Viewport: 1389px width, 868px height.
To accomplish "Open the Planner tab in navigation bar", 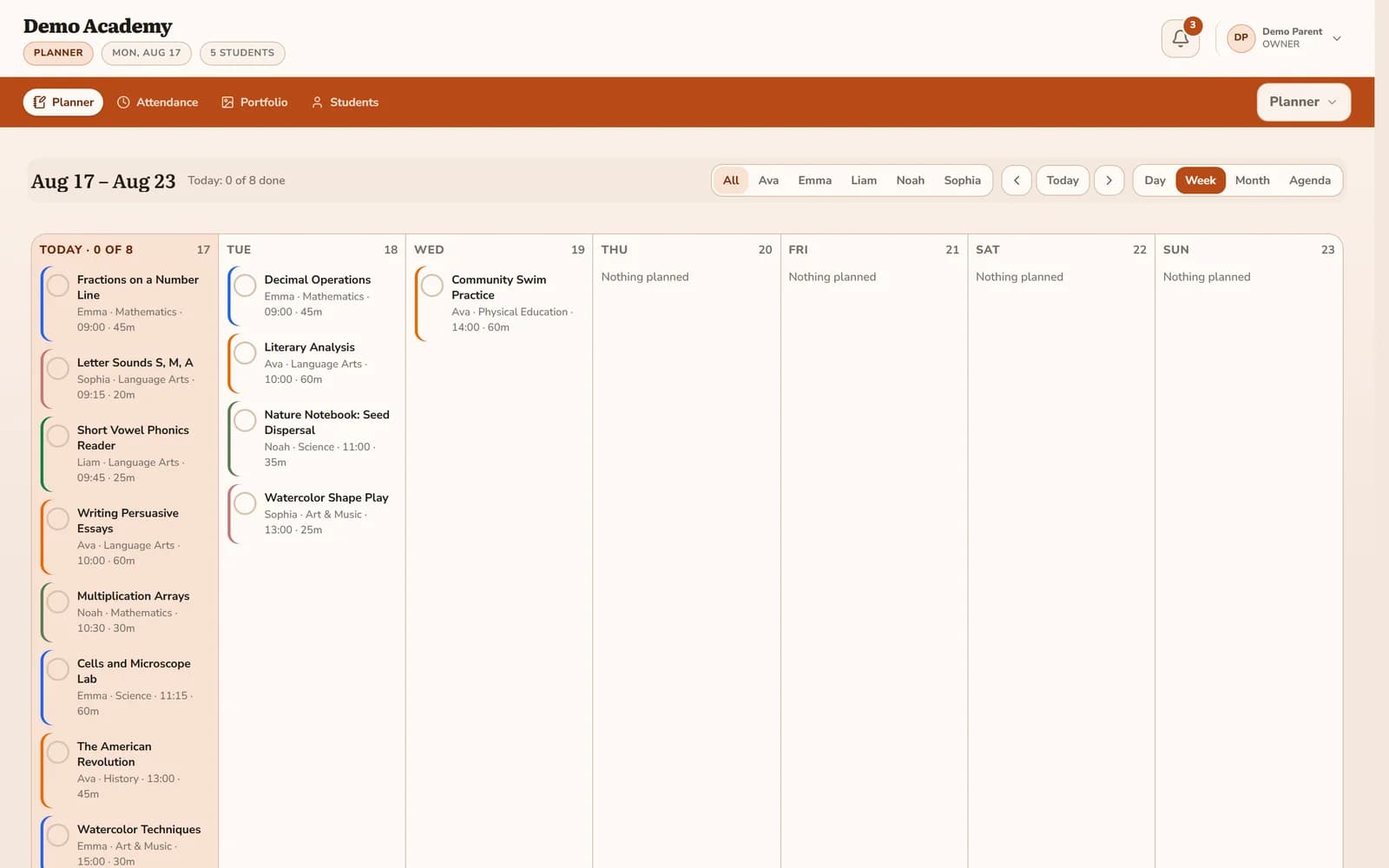I will [x=63, y=102].
